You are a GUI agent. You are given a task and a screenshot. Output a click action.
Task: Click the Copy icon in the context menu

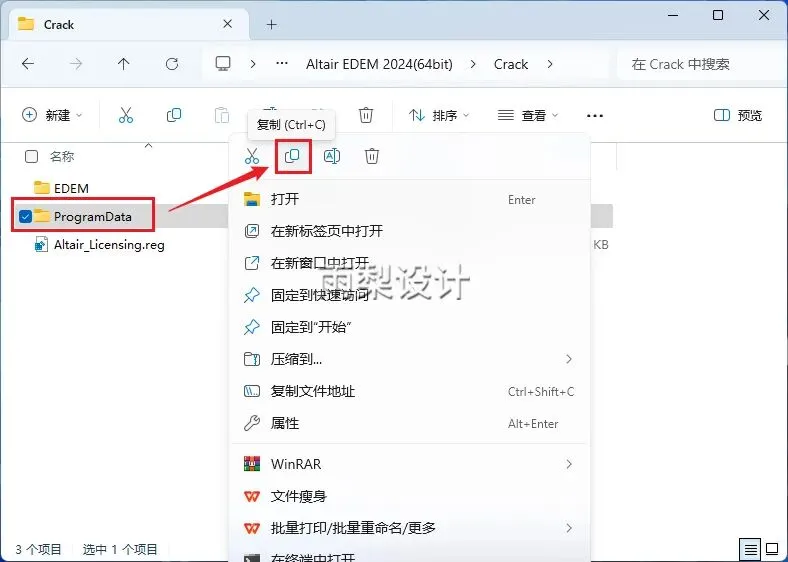pos(292,156)
